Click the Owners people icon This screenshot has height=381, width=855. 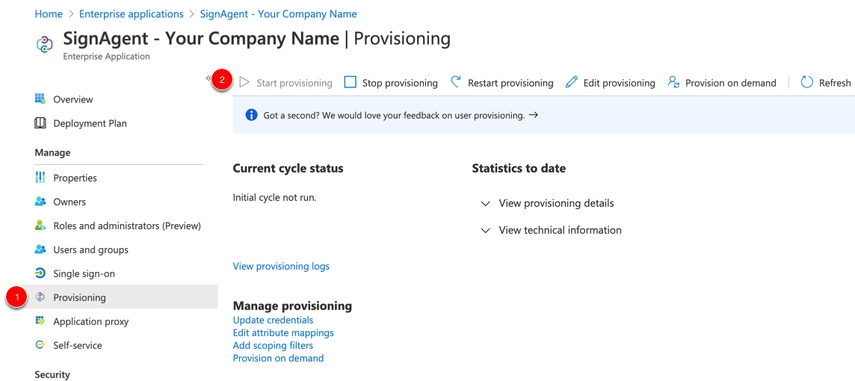[40, 202]
